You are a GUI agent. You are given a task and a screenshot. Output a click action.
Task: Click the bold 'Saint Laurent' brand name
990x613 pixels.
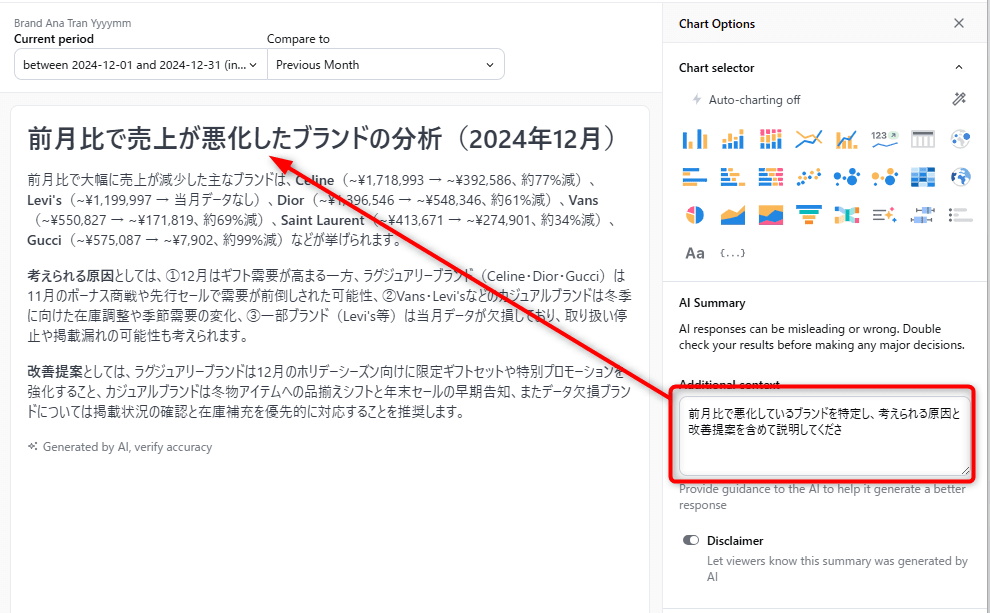pos(323,220)
